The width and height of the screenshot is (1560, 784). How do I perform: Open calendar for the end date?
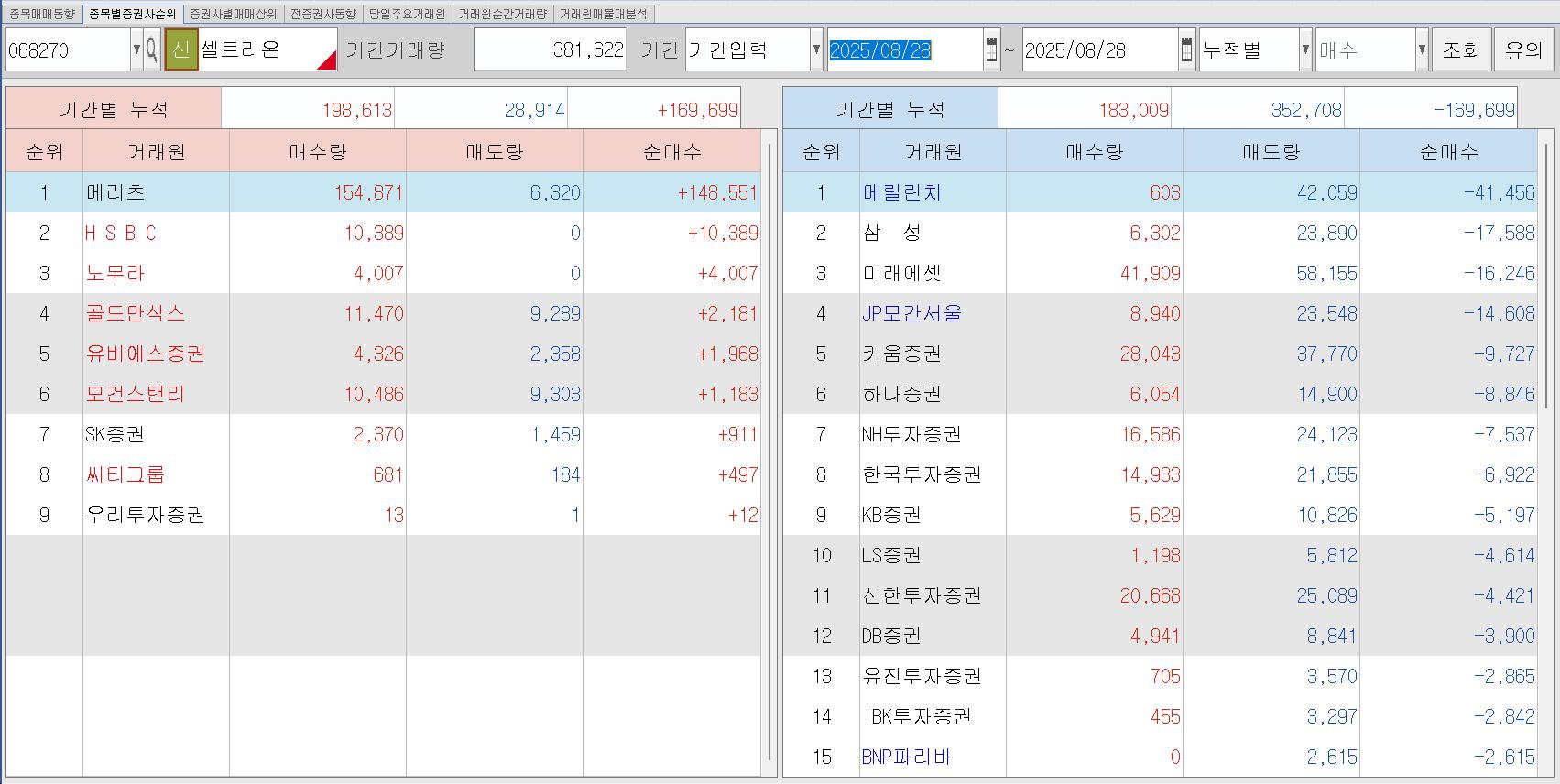[1186, 49]
